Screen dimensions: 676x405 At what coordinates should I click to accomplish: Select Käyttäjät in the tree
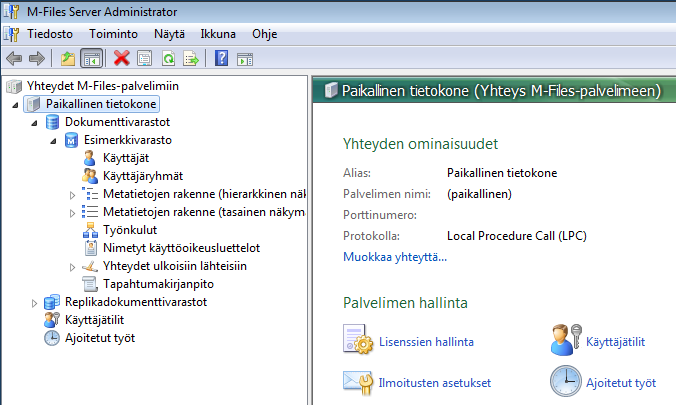pyautogui.click(x=126, y=158)
